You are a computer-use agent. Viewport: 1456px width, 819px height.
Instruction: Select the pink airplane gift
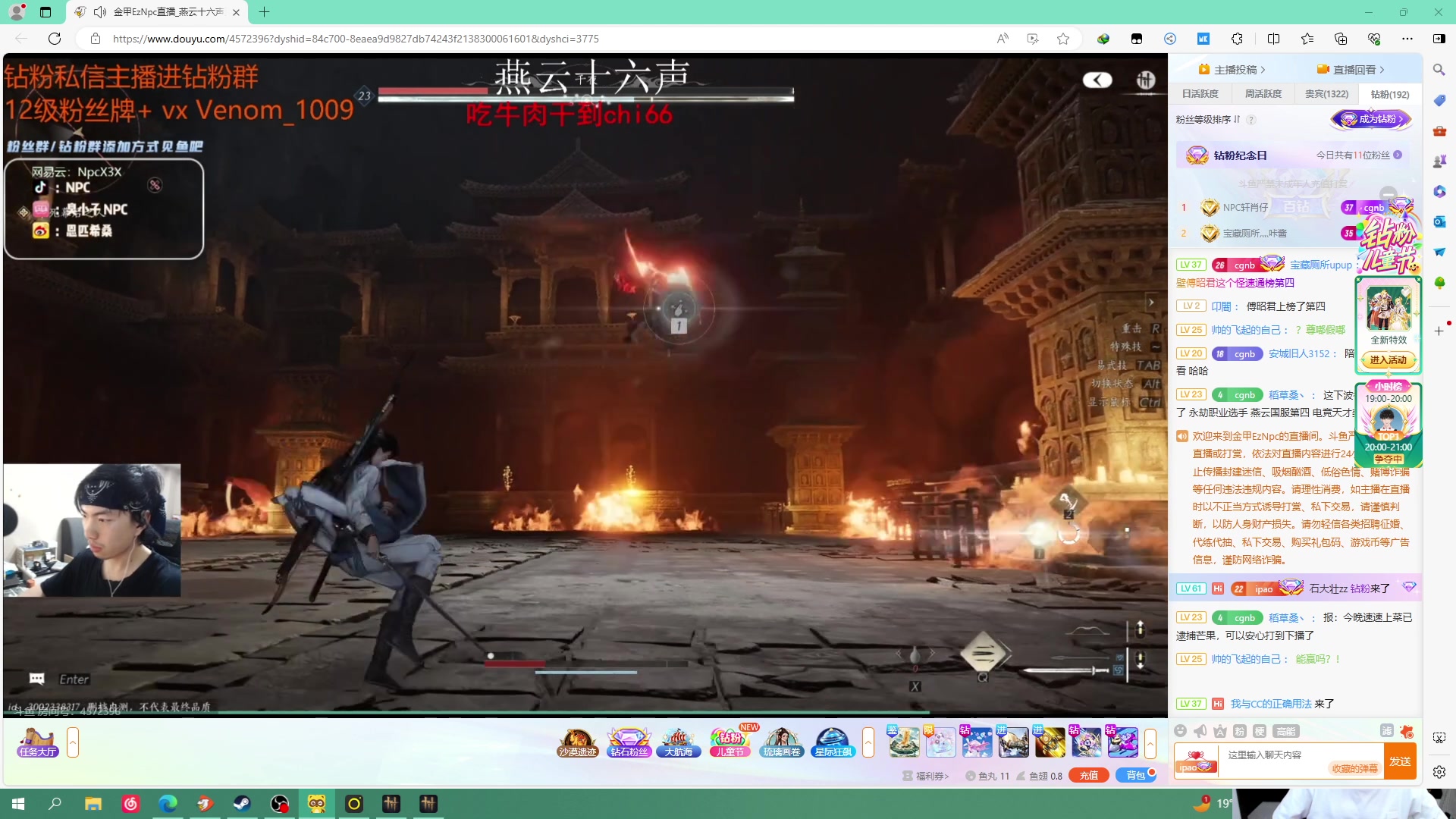[977, 742]
